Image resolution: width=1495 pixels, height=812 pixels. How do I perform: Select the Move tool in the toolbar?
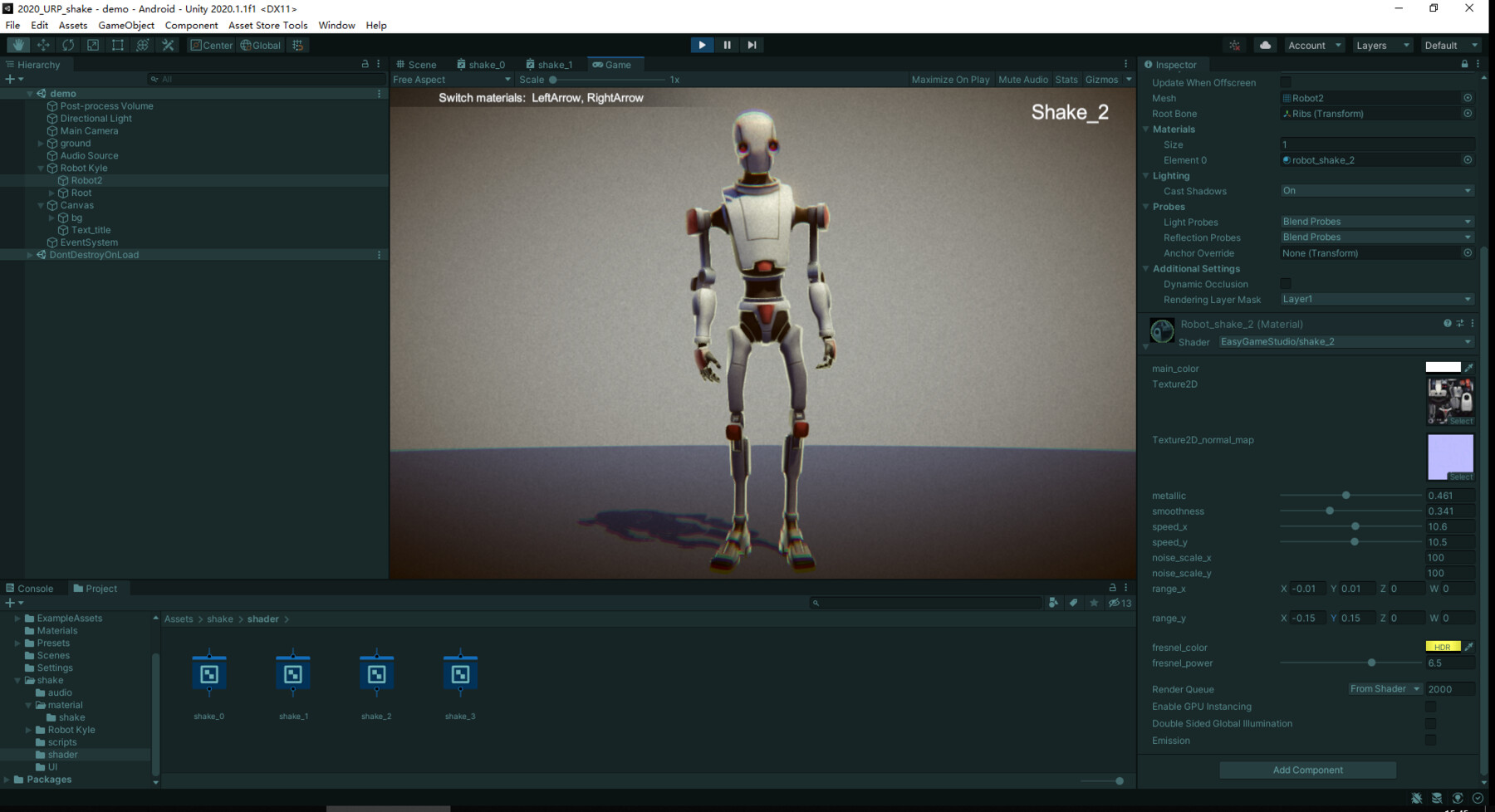tap(43, 45)
